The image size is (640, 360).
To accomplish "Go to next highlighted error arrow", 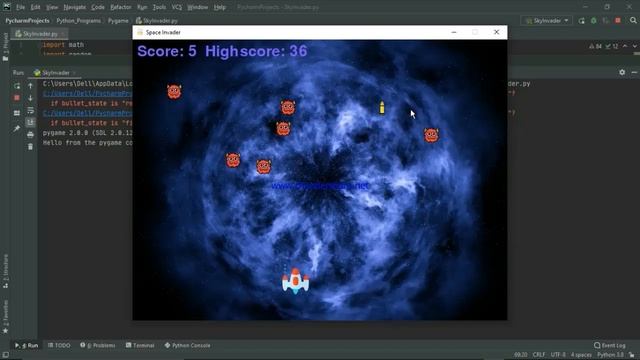I will (x=634, y=47).
